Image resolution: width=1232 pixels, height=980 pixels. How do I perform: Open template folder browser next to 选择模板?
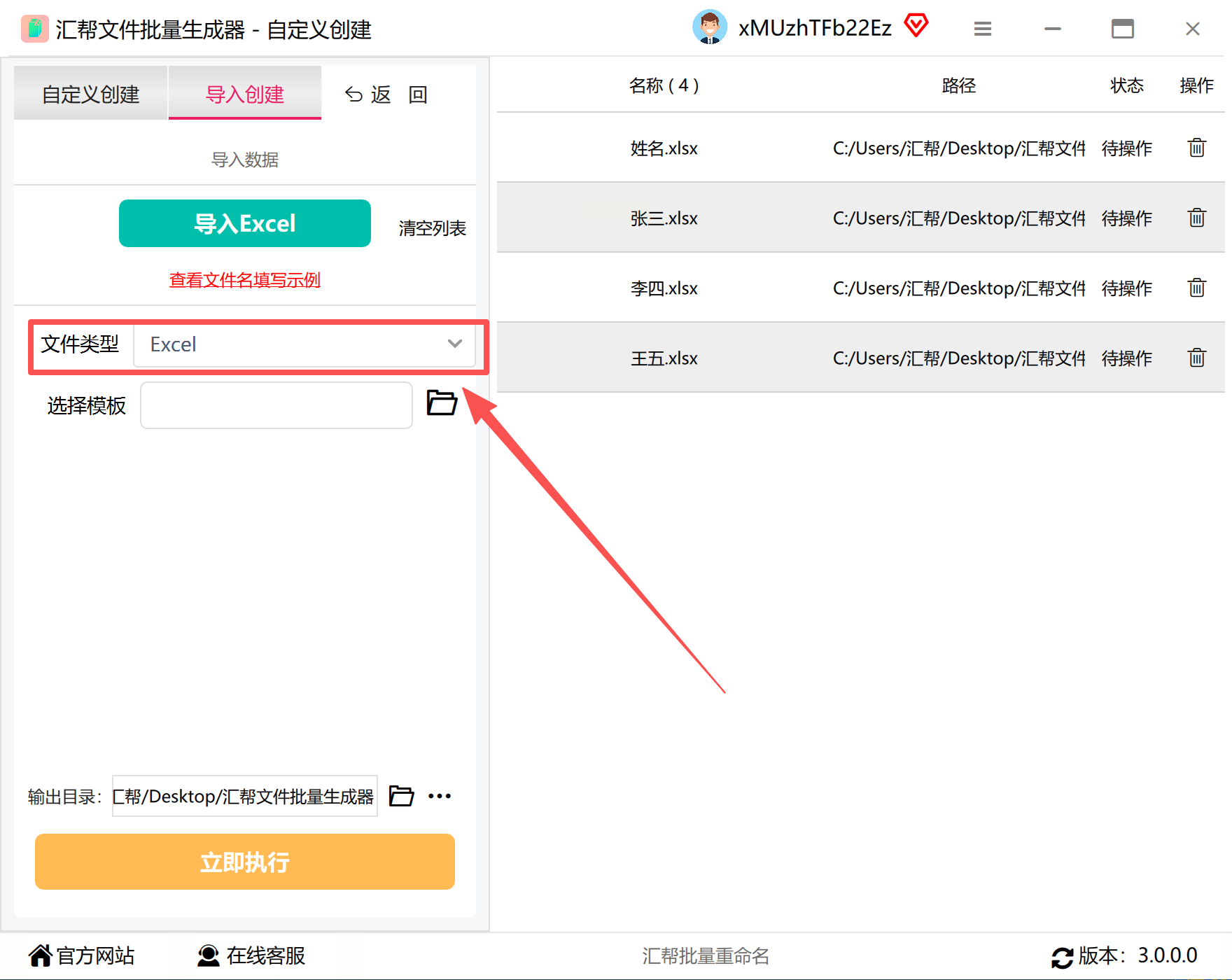(442, 402)
